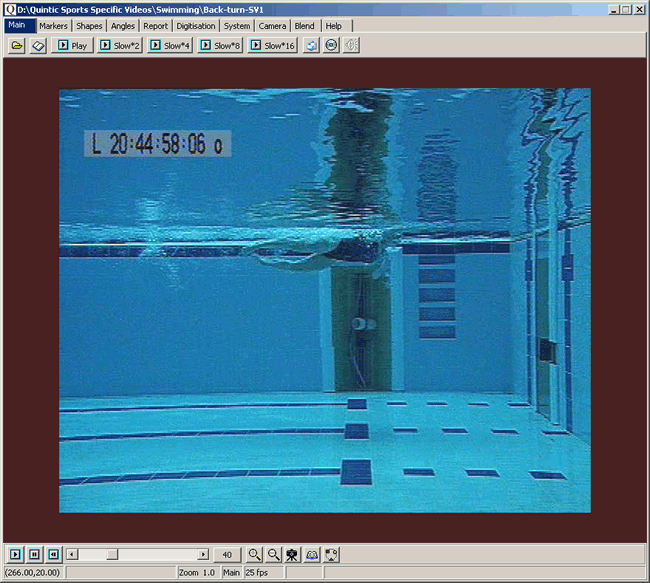Open the Digitisation tab

pos(196,26)
